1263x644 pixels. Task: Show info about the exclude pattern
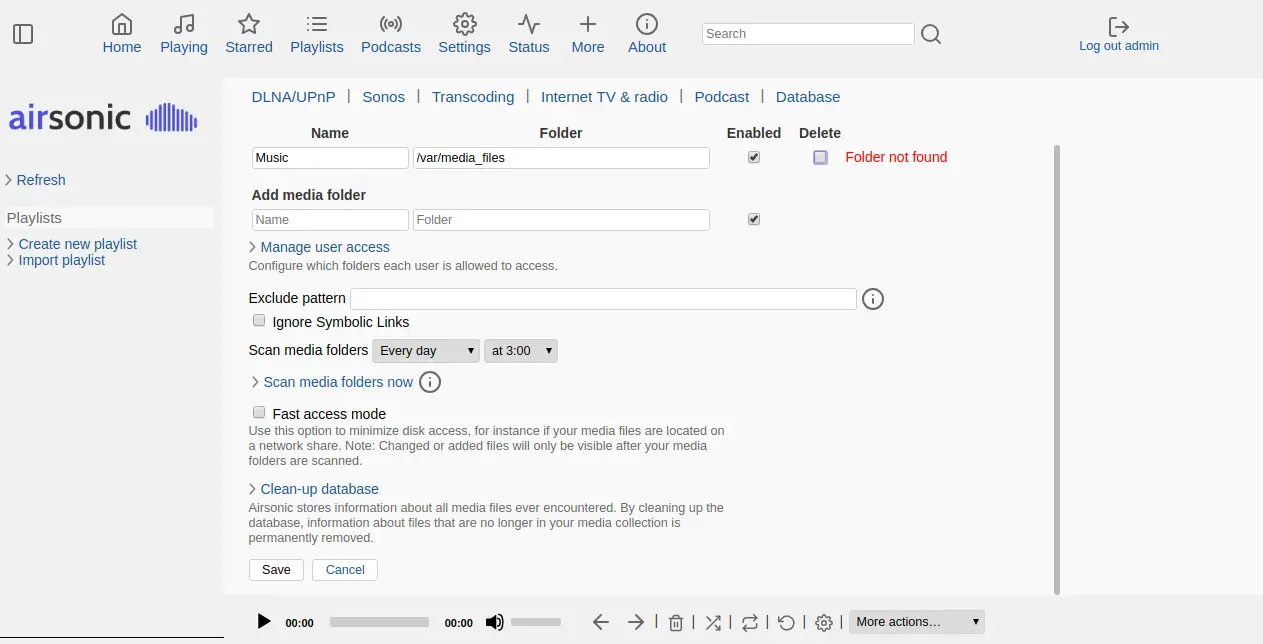click(x=873, y=299)
